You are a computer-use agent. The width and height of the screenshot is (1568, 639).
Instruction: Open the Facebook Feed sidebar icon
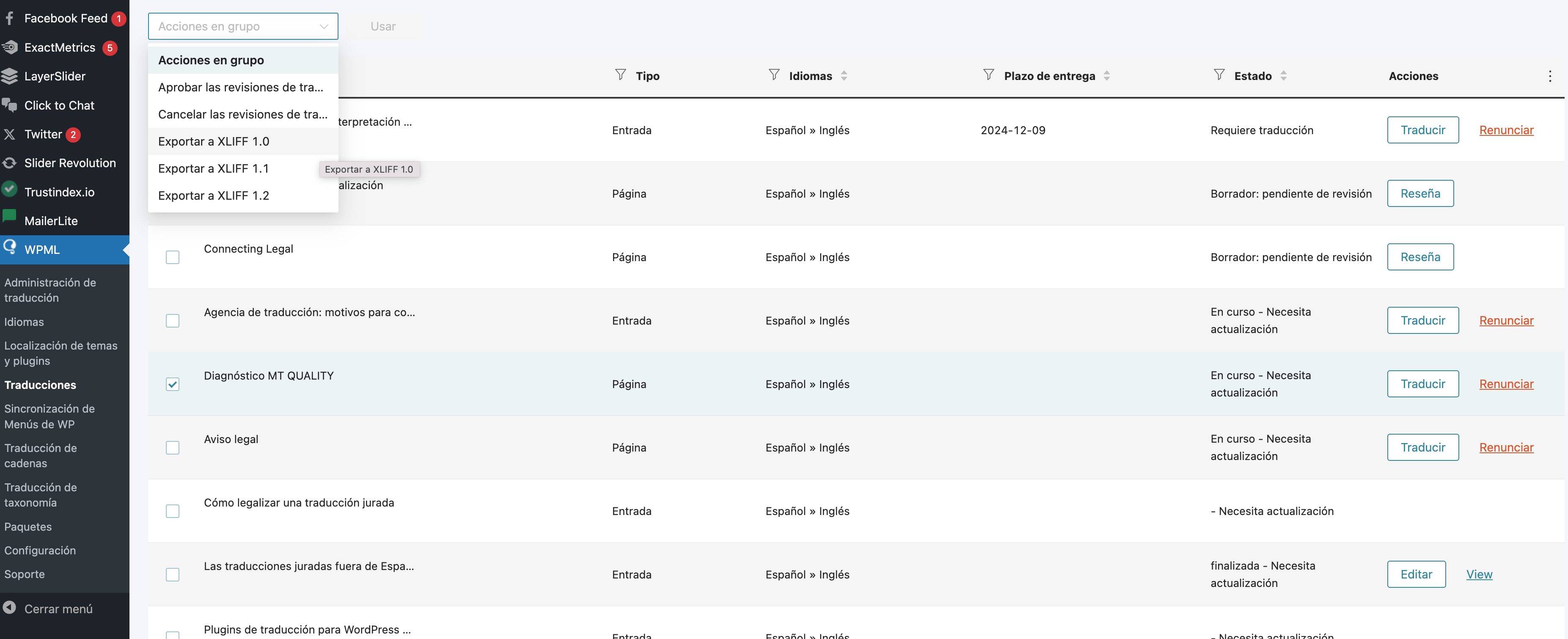(x=10, y=18)
